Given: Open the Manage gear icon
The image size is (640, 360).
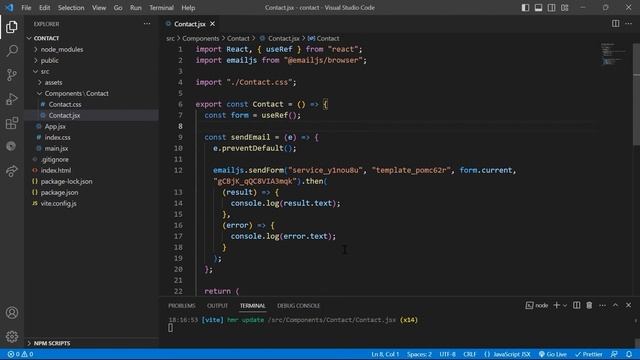Looking at the screenshot, I should point(12,336).
